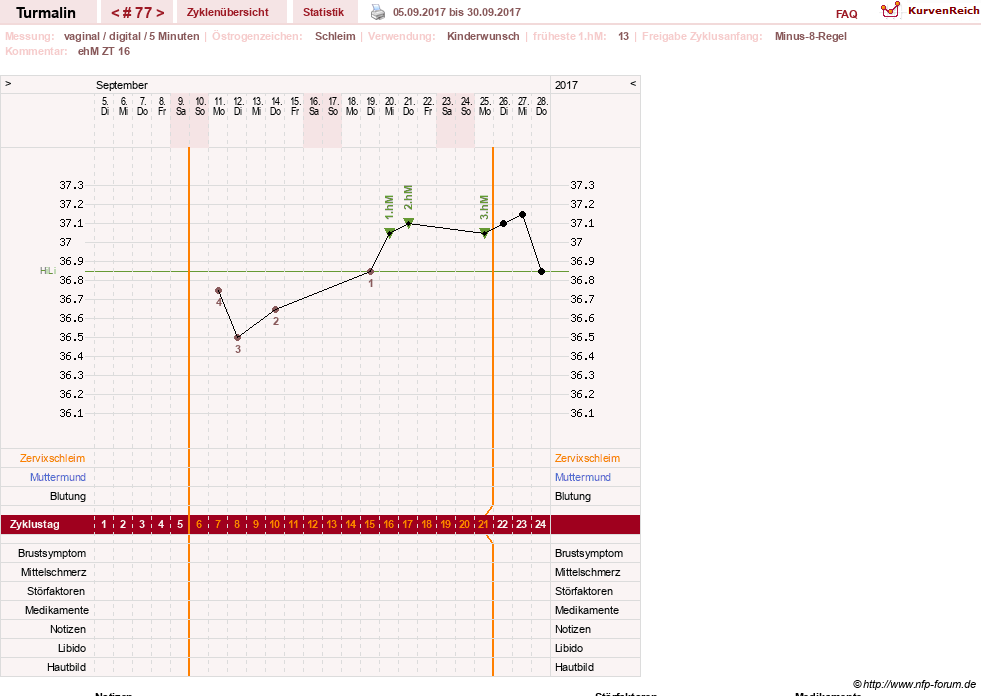Open the KurvenReich logo link
981x696 pixels.
click(930, 11)
